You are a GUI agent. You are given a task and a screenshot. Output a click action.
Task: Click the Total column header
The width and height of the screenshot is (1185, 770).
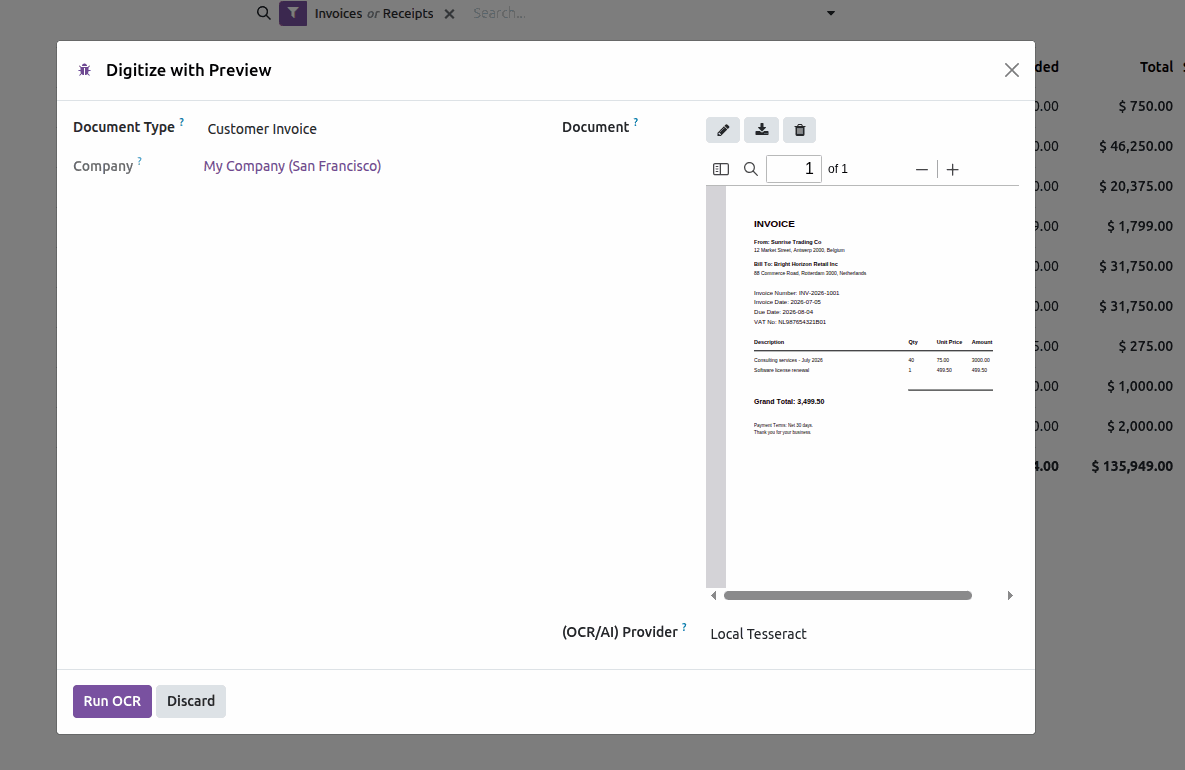[1156, 66]
